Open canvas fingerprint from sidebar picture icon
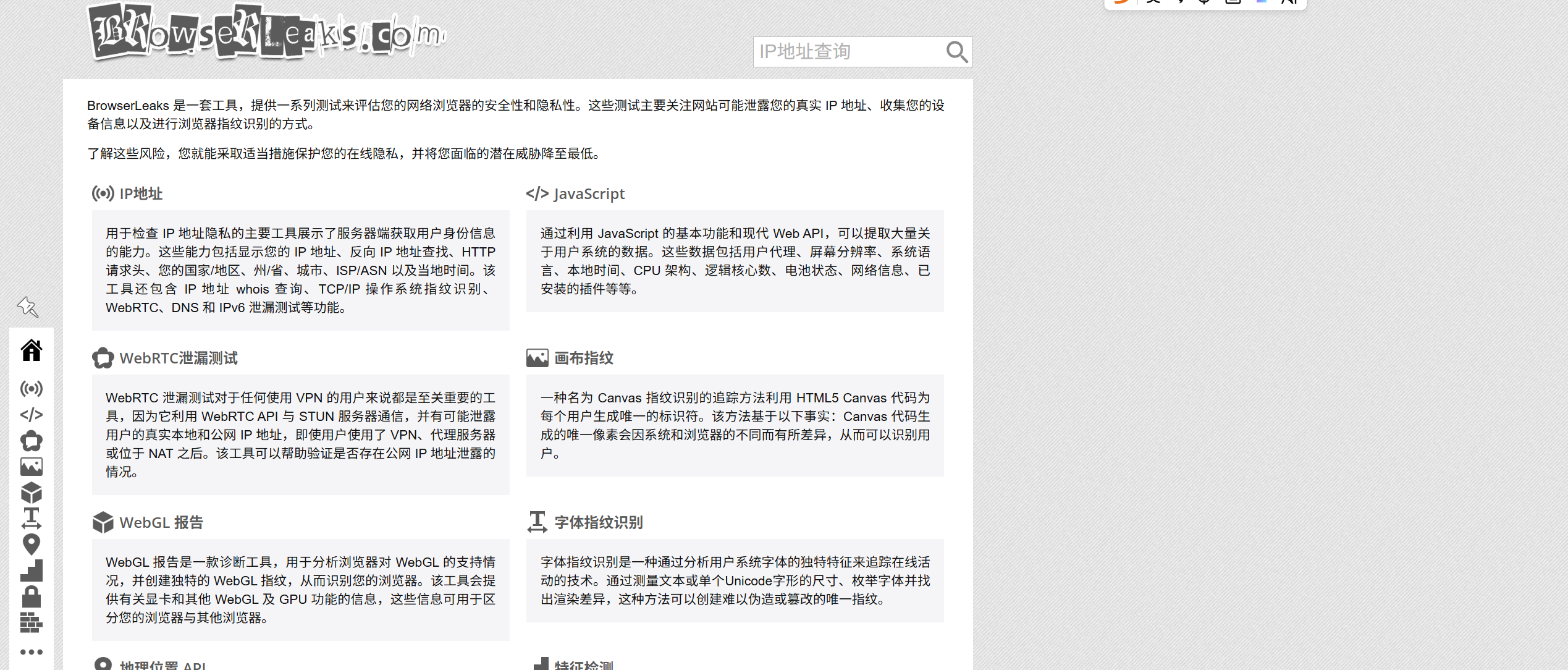1568x670 pixels. (32, 467)
